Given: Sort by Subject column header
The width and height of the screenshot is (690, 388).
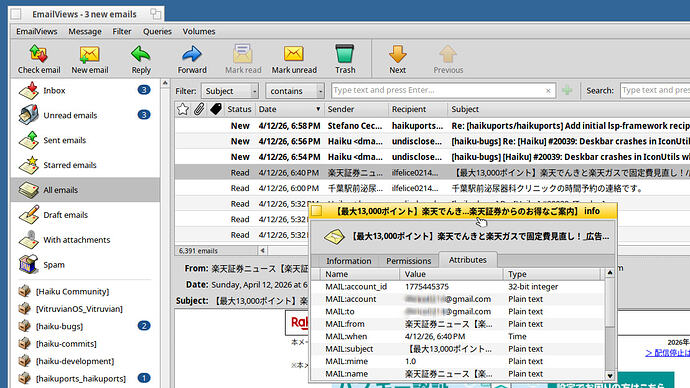Looking at the screenshot, I should (569, 109).
